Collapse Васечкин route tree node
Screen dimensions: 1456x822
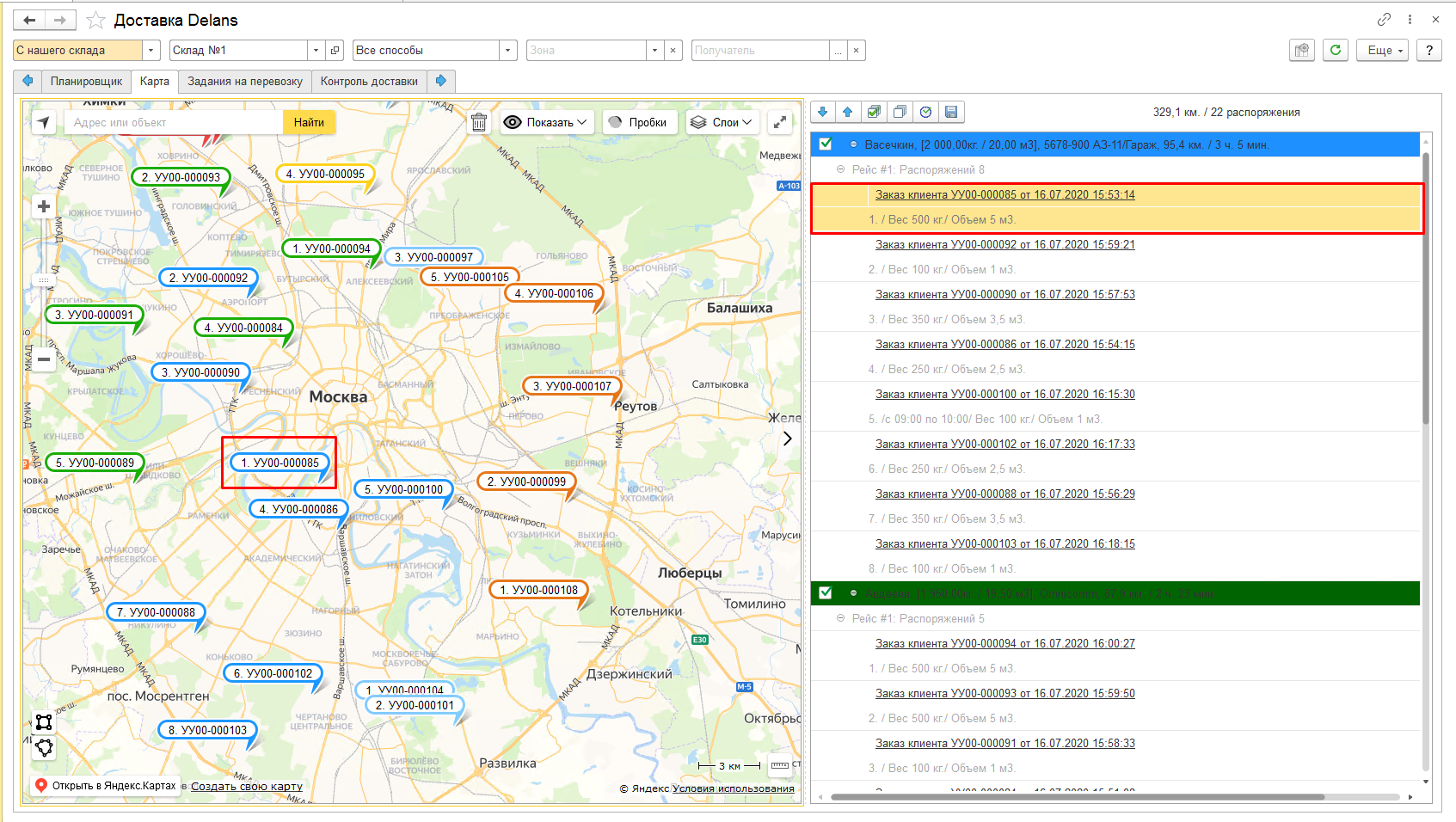click(x=853, y=144)
